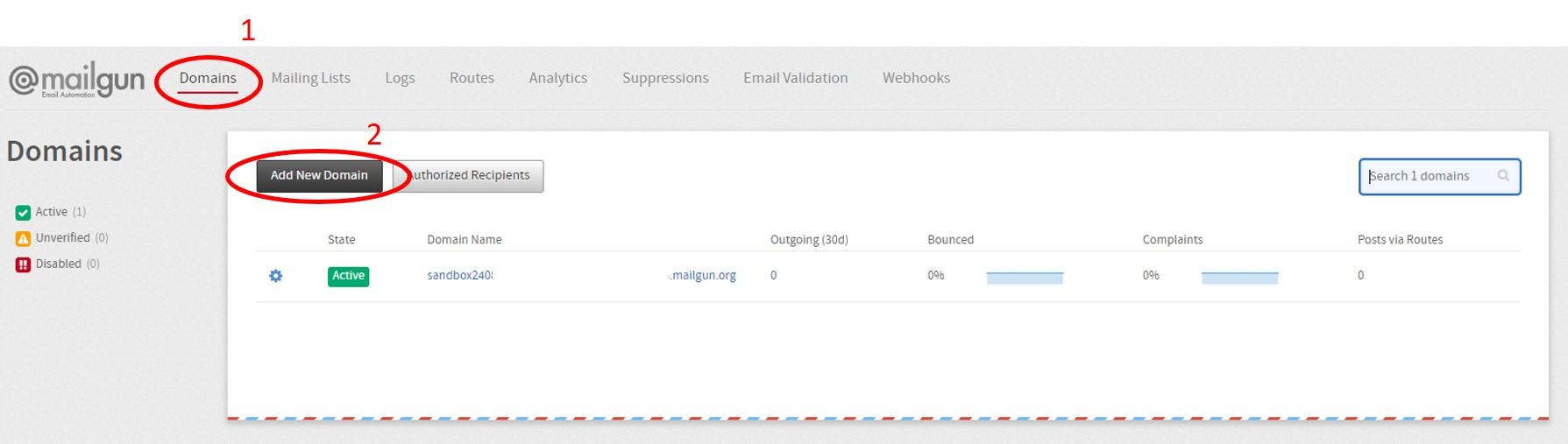Select the State column header
The height and width of the screenshot is (444, 1568).
pyautogui.click(x=341, y=239)
